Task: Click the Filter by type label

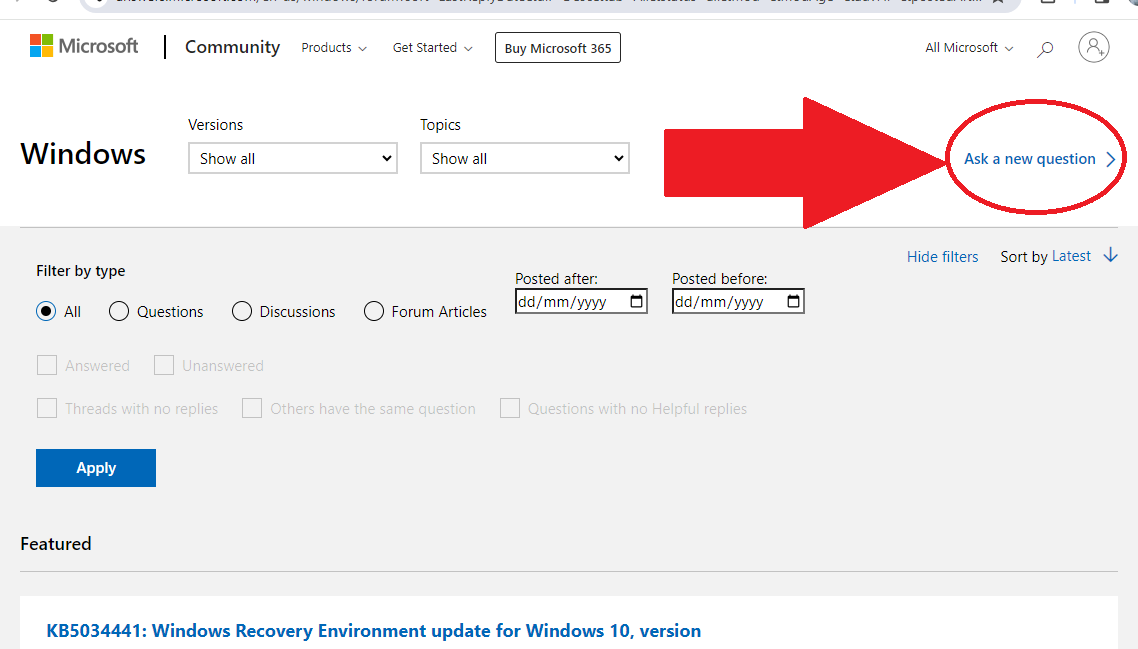Action: click(x=81, y=271)
